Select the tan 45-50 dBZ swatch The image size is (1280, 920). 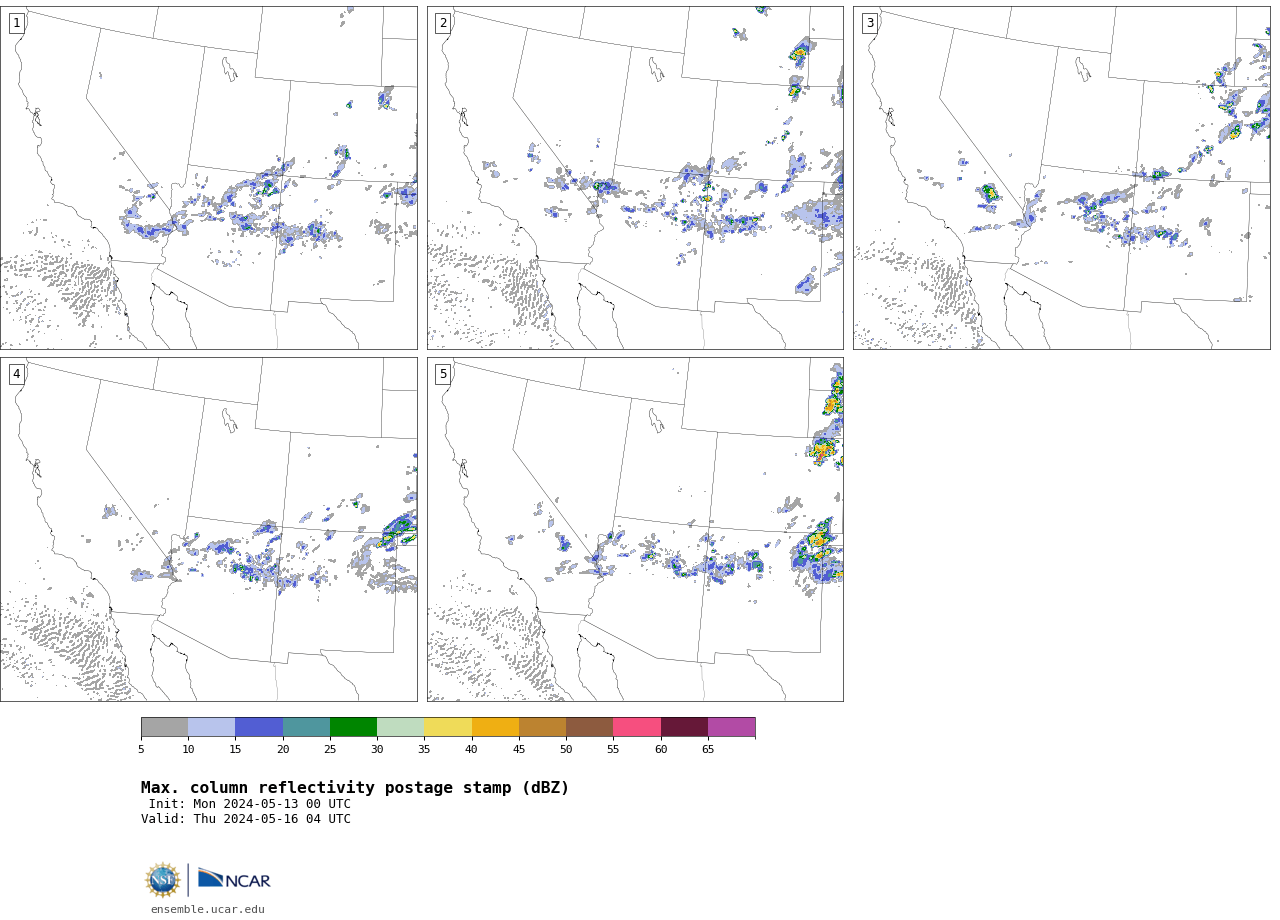(x=542, y=727)
